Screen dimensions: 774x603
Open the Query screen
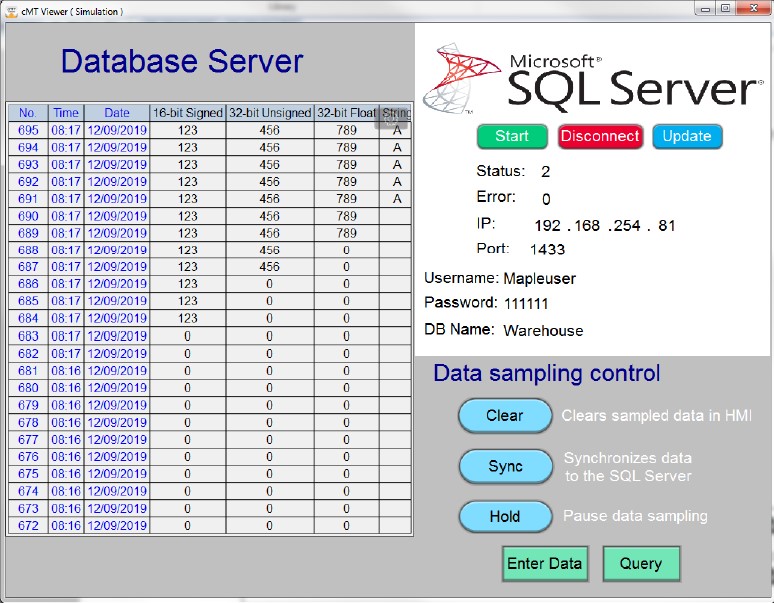641,564
